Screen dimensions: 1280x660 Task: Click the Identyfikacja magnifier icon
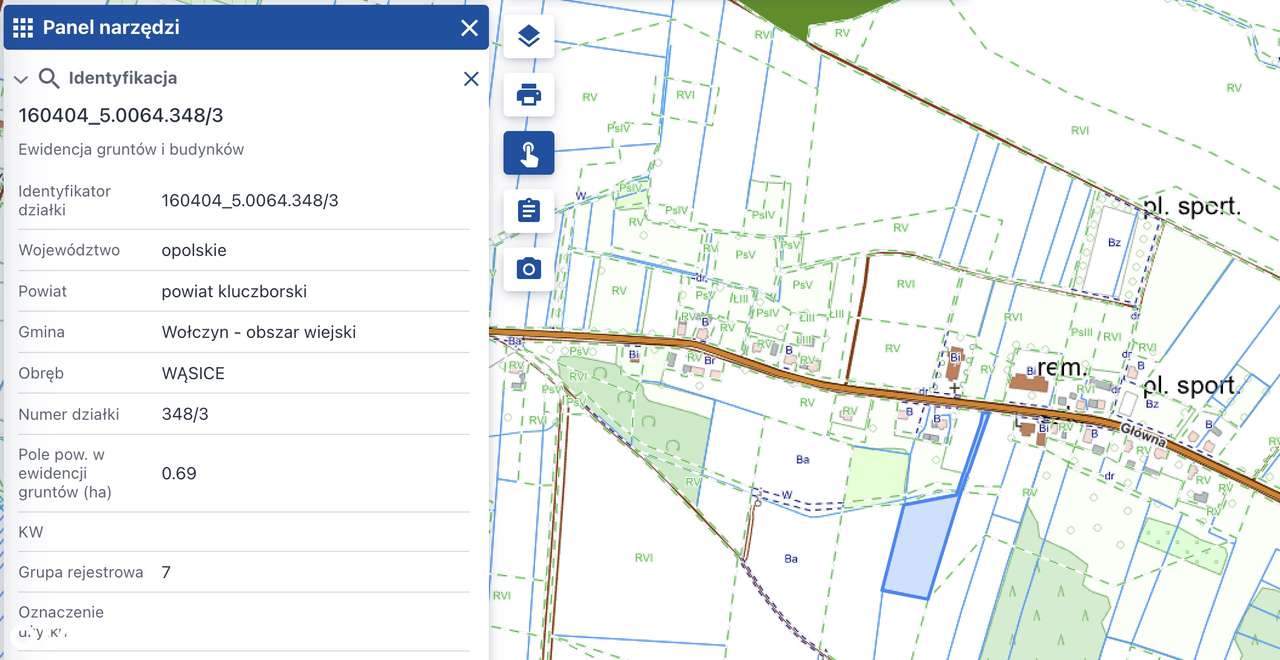pyautogui.click(x=49, y=78)
